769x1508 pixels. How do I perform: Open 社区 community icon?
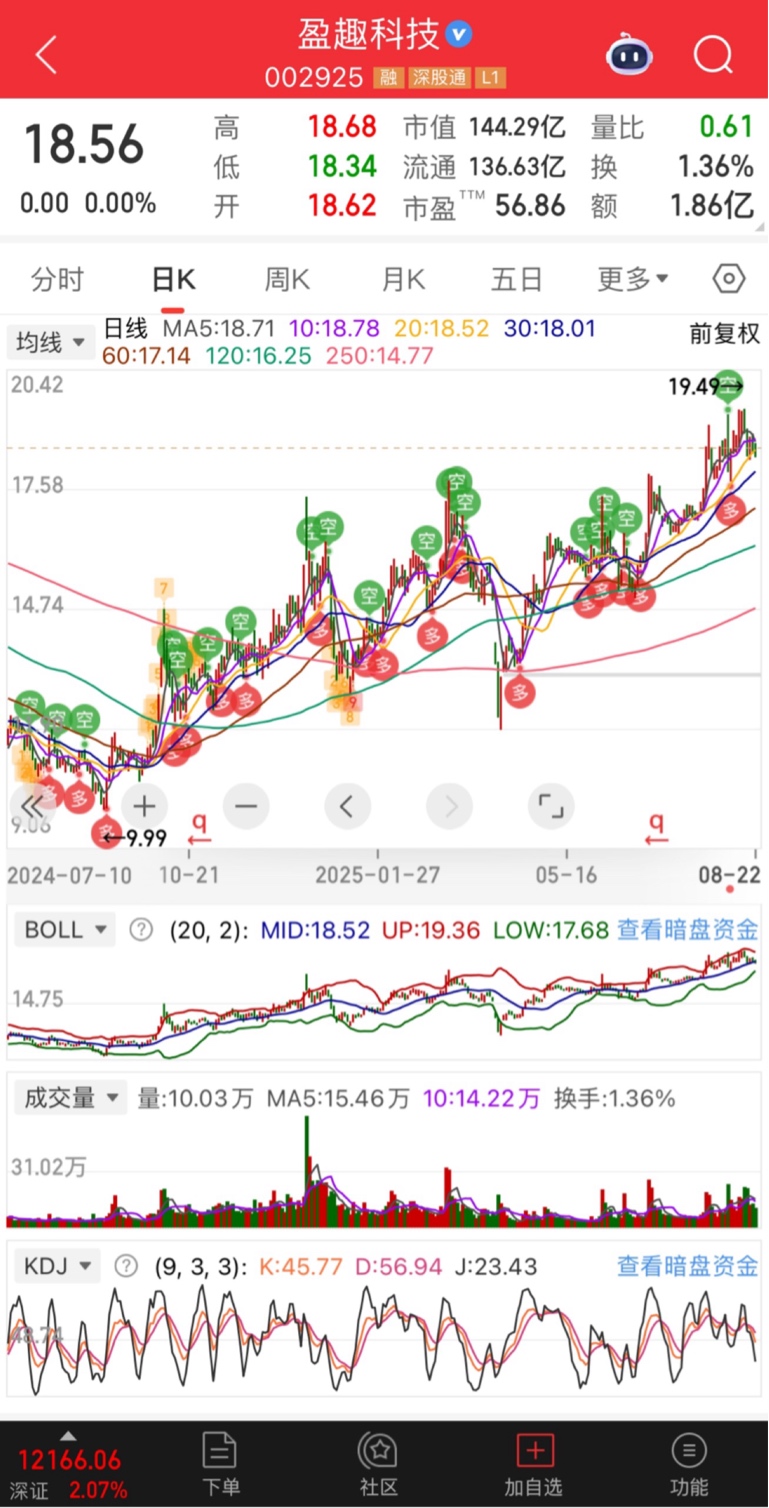(x=379, y=1464)
